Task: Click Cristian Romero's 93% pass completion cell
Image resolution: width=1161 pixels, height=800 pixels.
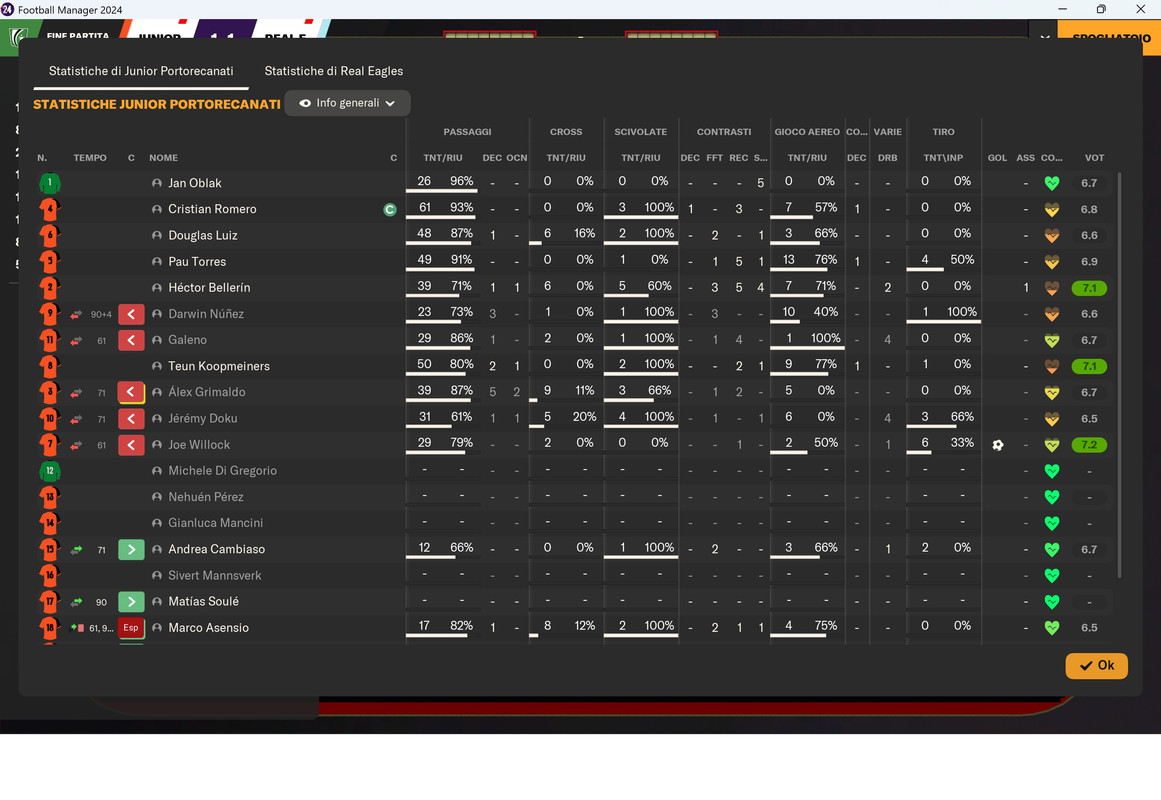Action: click(x=461, y=207)
